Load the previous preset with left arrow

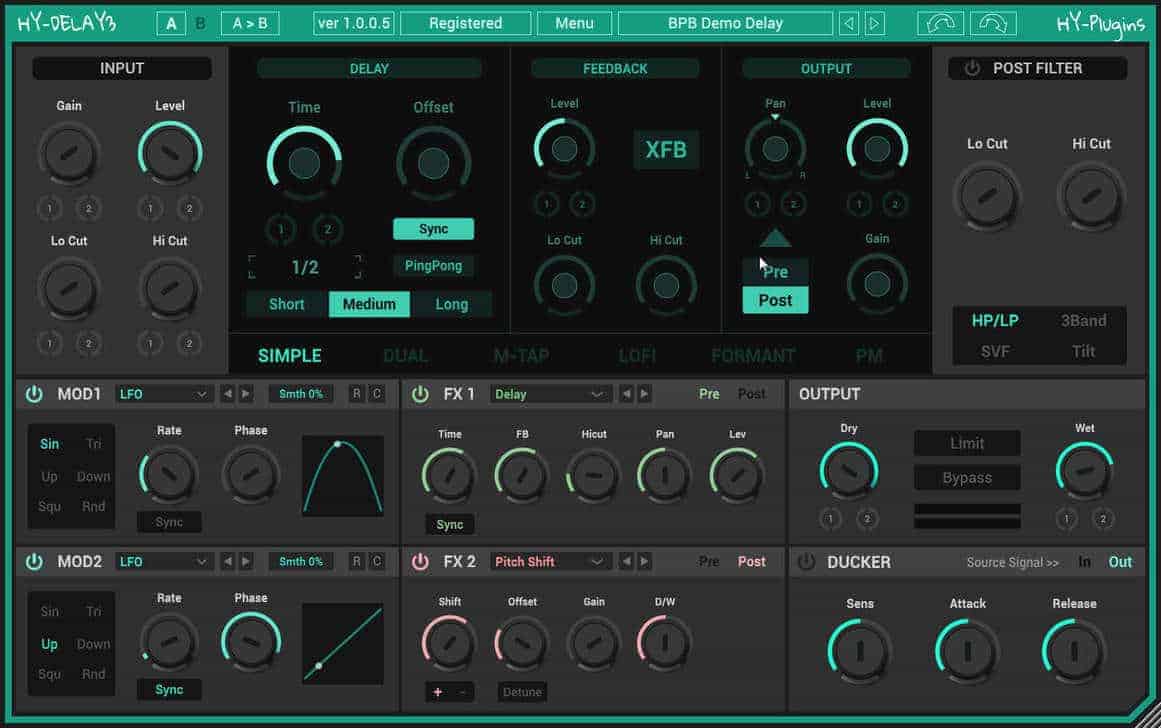[849, 23]
